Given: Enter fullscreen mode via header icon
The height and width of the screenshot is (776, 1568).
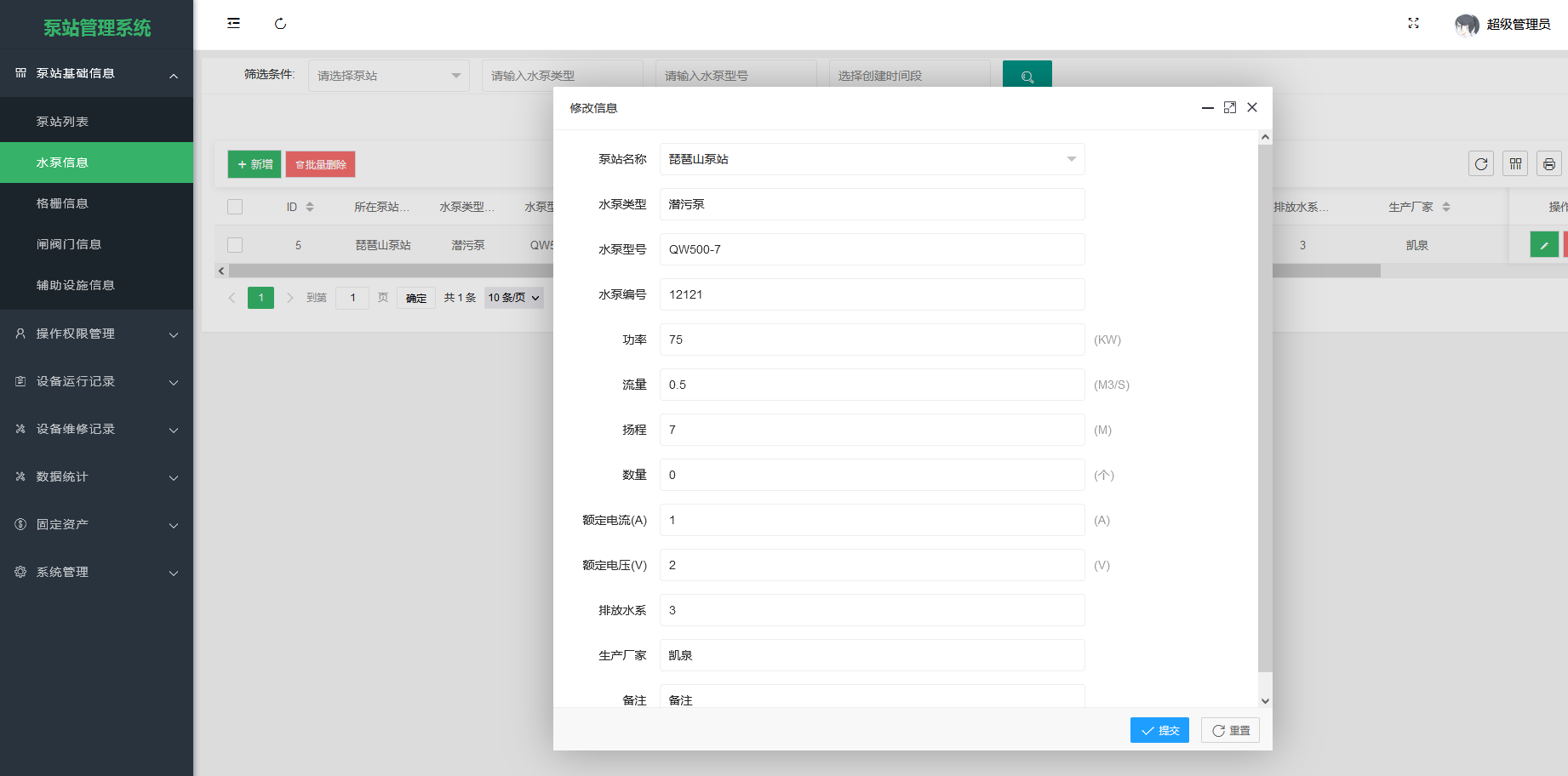Looking at the screenshot, I should click(1413, 24).
